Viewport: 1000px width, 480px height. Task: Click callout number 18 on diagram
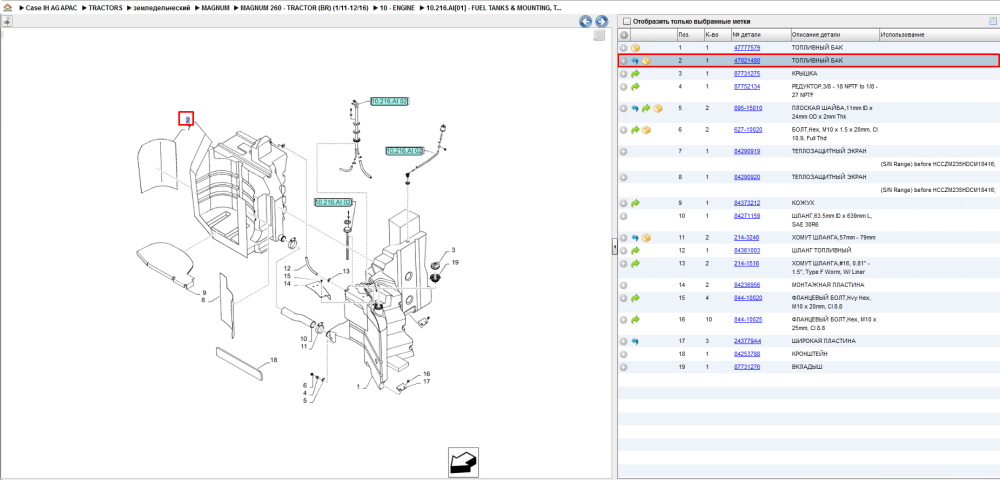[x=274, y=360]
